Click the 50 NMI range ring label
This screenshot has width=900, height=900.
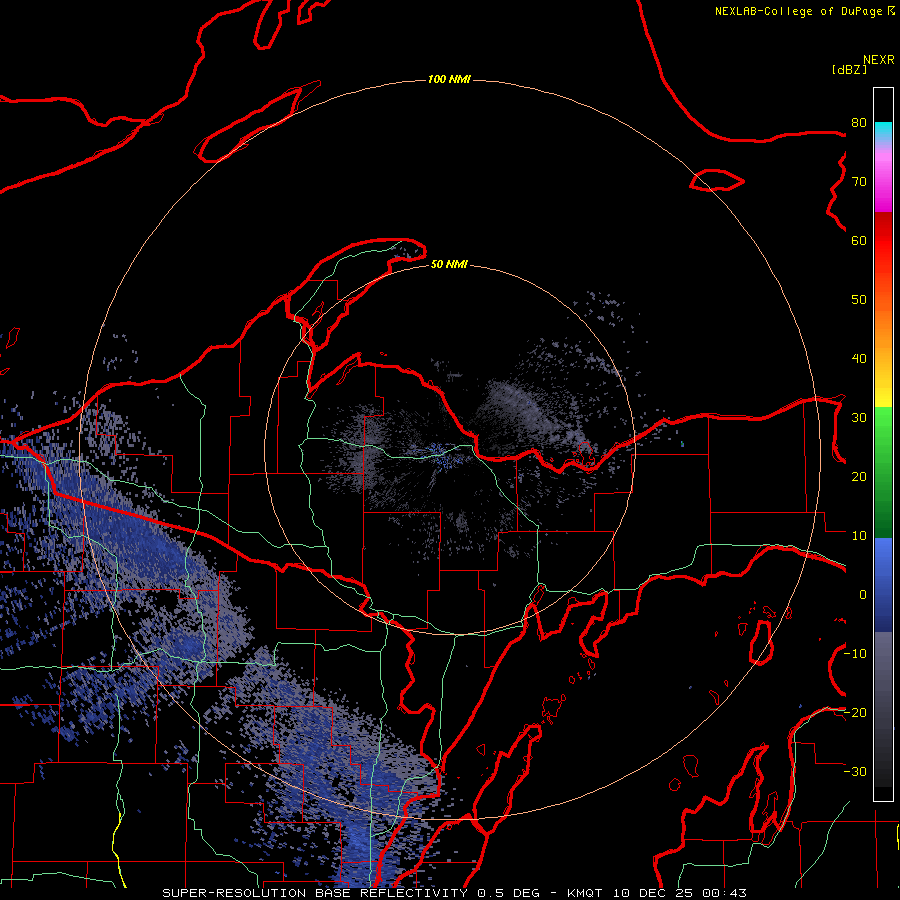(449, 265)
